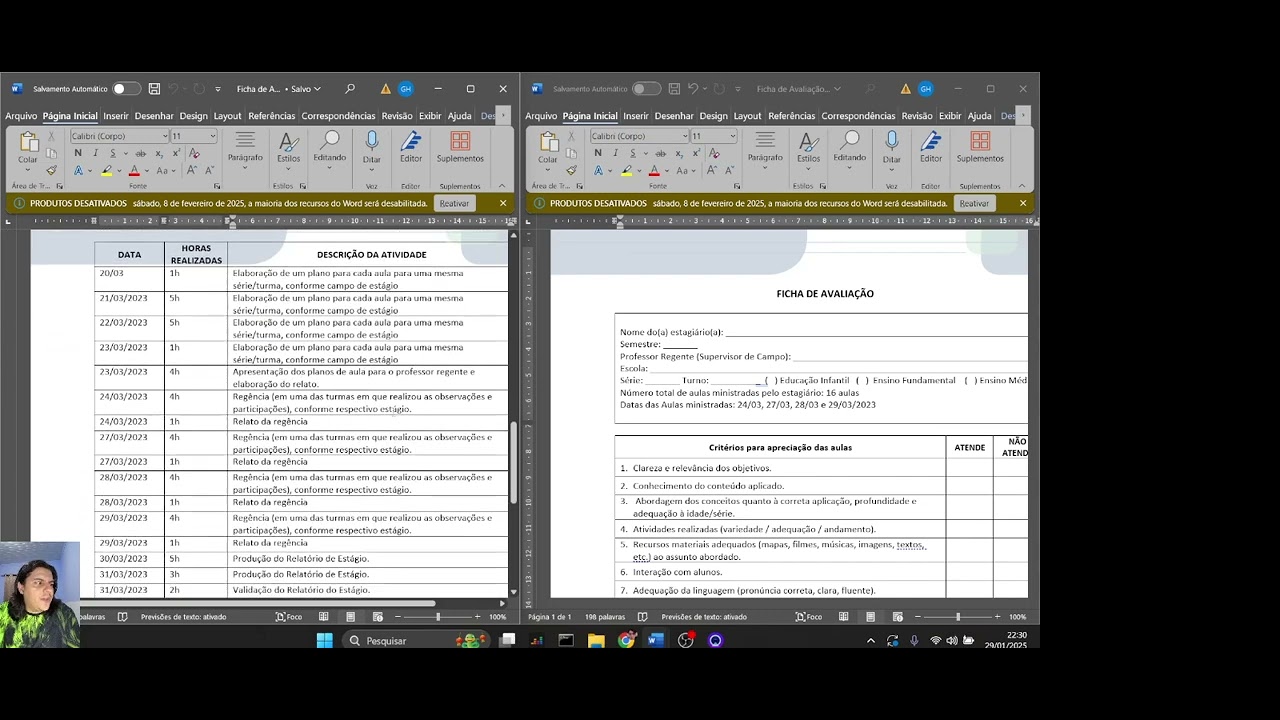Click the Copy icon in right window ribbon
Screen dimensions: 1280x720
click(x=571, y=153)
